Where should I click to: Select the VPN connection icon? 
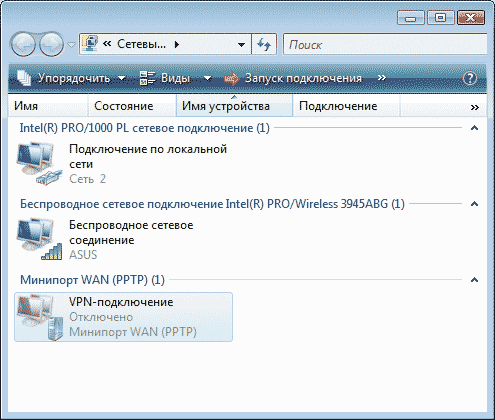(39, 317)
